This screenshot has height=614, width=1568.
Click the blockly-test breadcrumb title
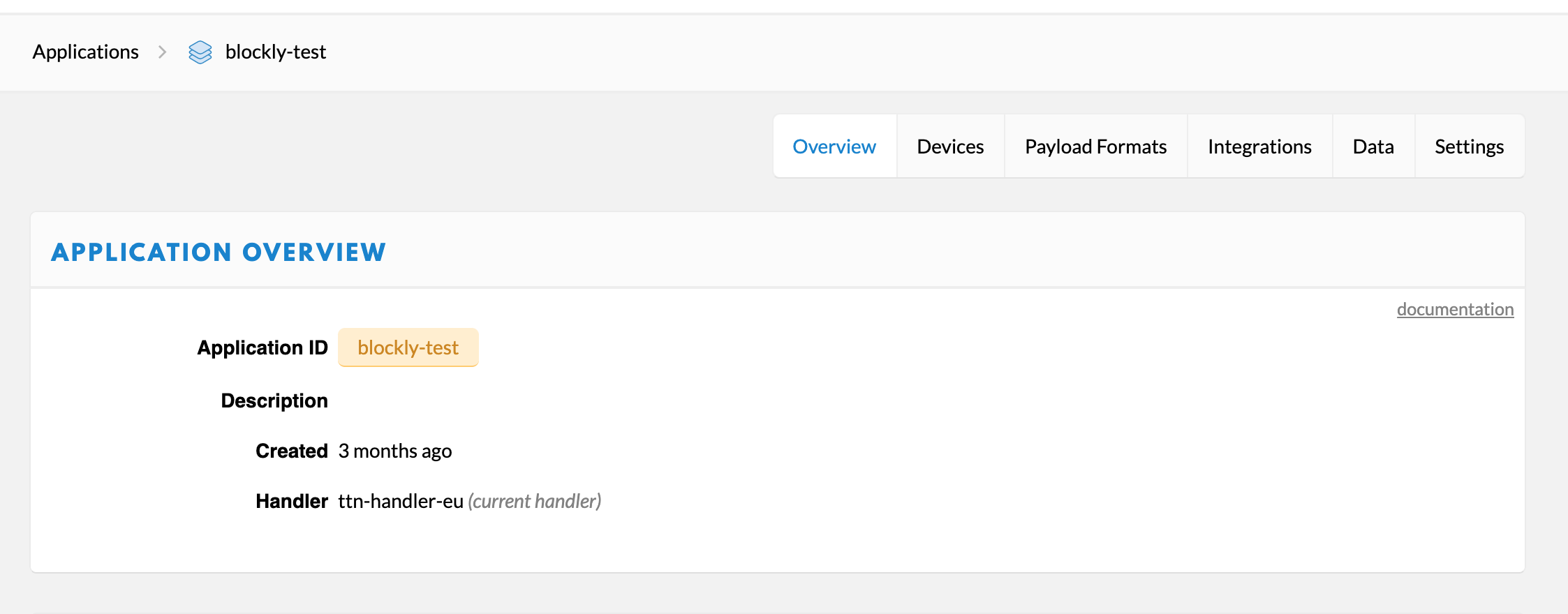point(275,52)
